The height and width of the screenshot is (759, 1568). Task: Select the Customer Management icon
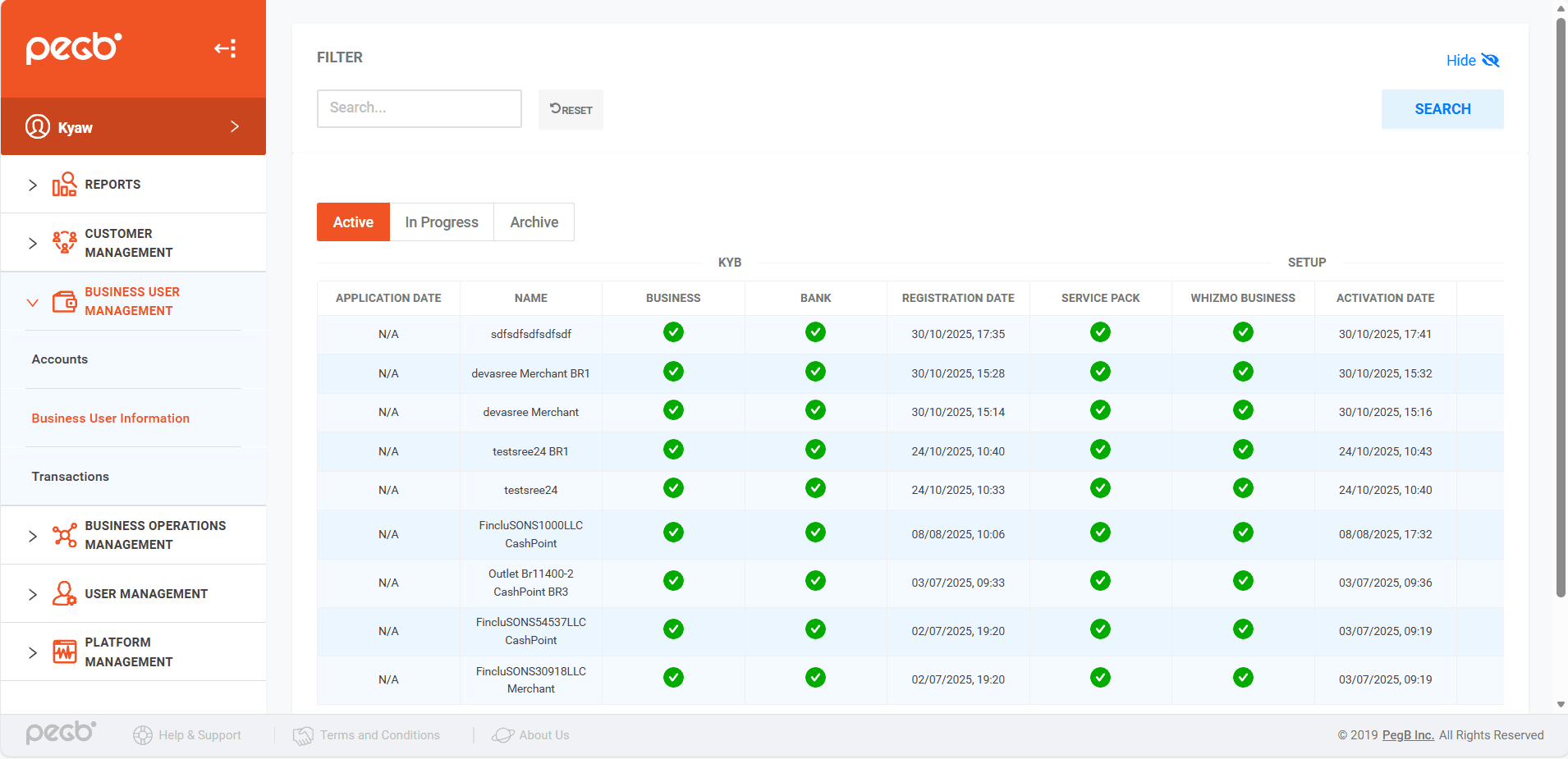click(64, 242)
